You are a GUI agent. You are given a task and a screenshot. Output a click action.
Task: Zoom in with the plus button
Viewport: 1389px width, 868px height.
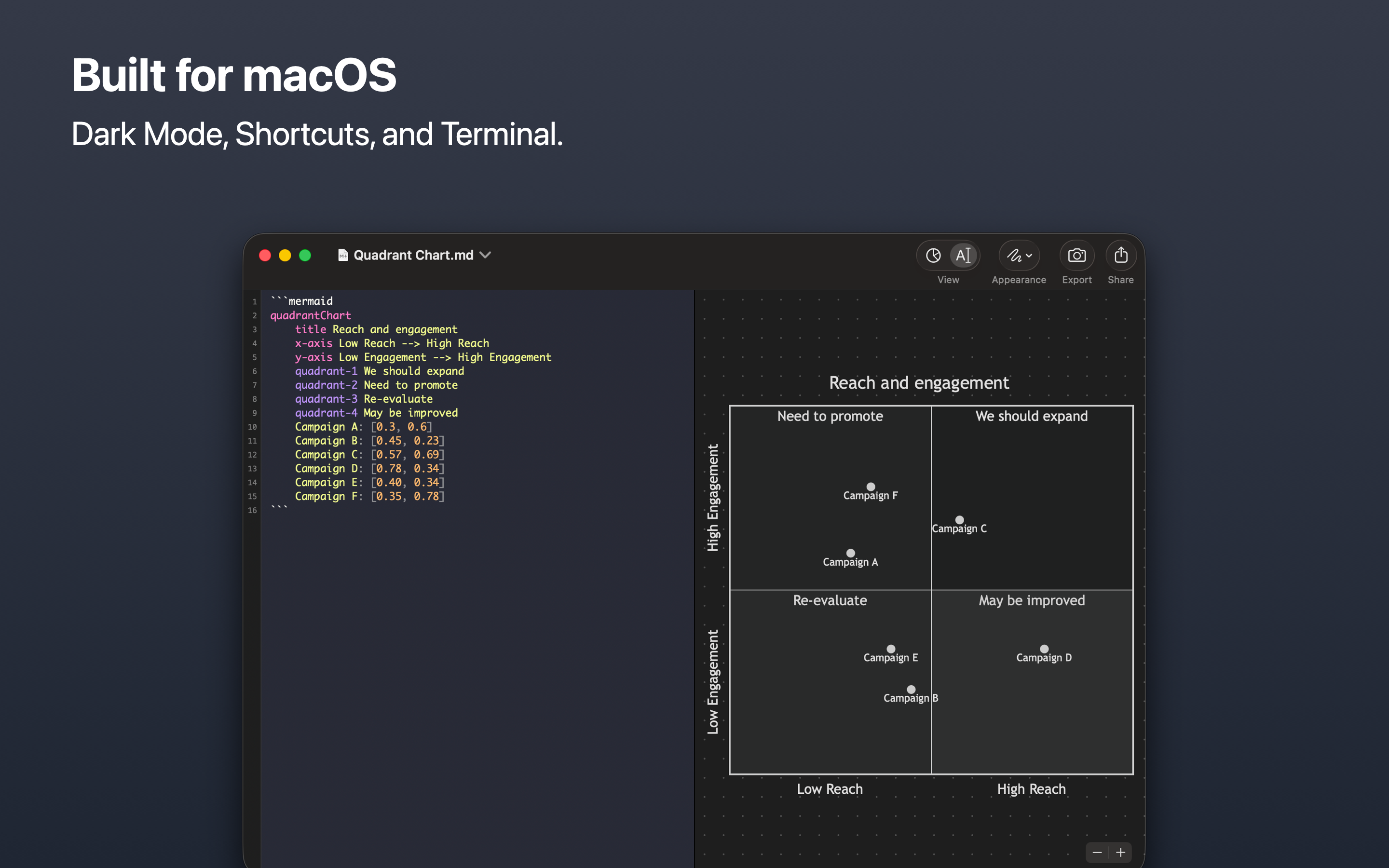1120,853
